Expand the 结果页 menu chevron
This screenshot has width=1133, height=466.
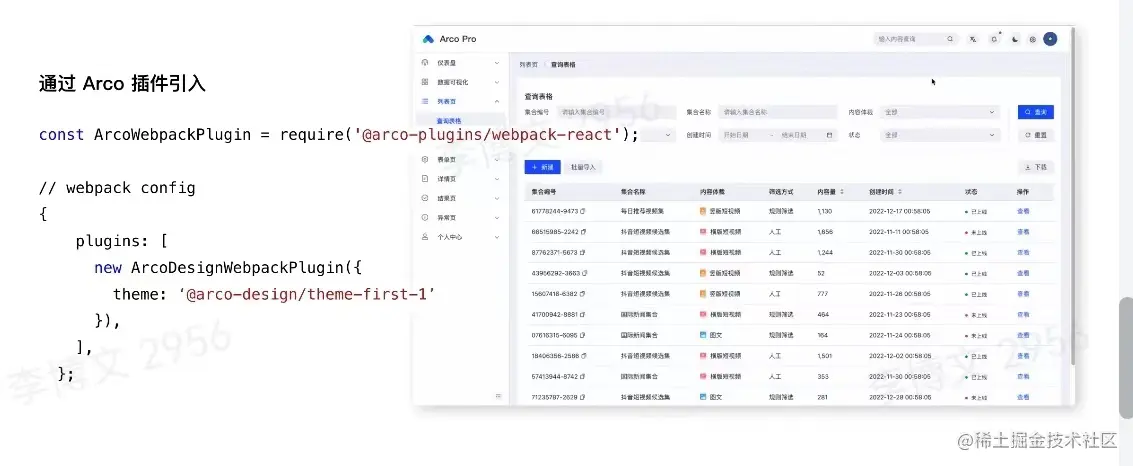[497, 198]
